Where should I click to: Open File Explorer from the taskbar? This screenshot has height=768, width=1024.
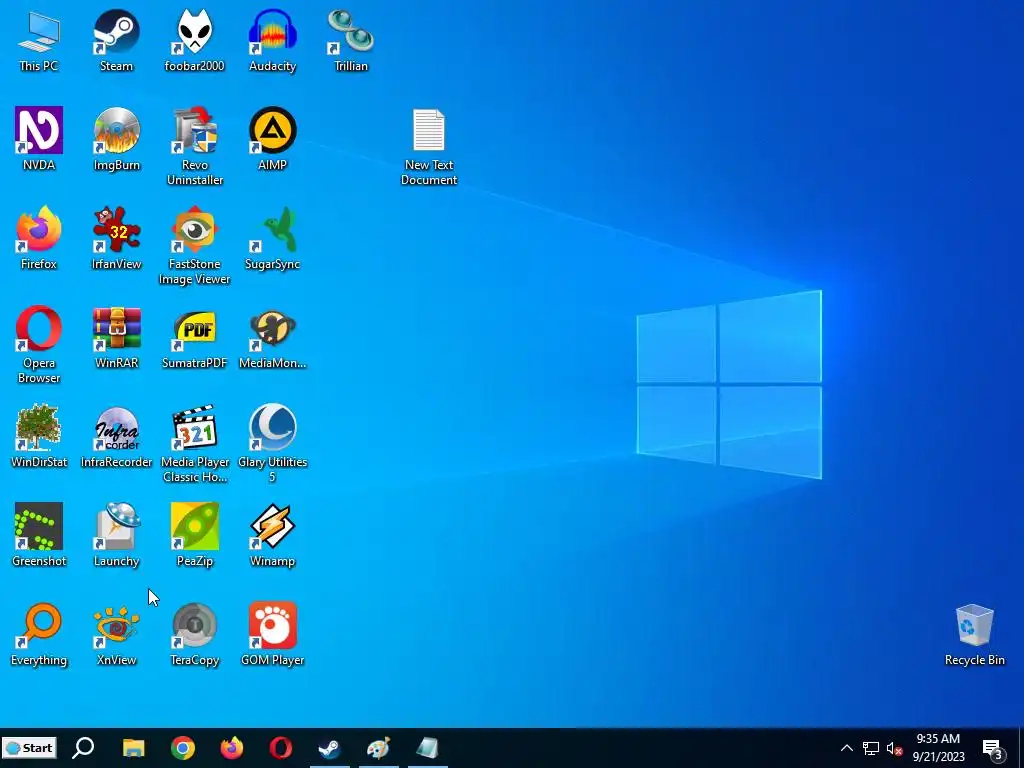point(133,748)
